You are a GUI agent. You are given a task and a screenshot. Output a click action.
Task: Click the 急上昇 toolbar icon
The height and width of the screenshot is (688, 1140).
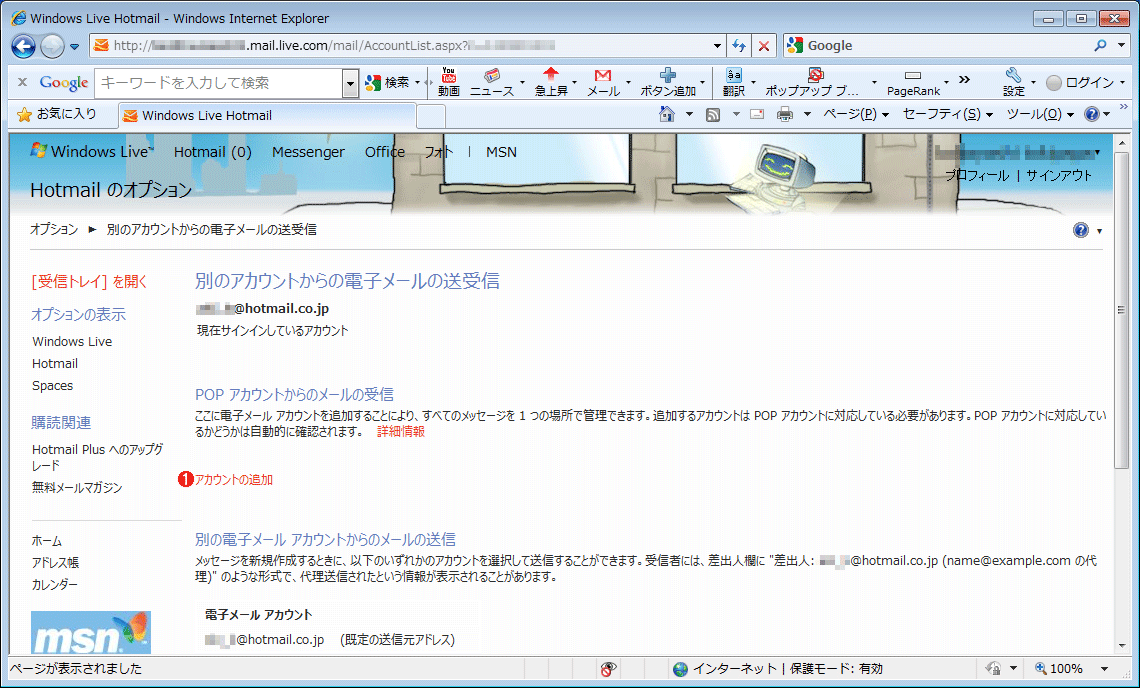click(x=551, y=82)
